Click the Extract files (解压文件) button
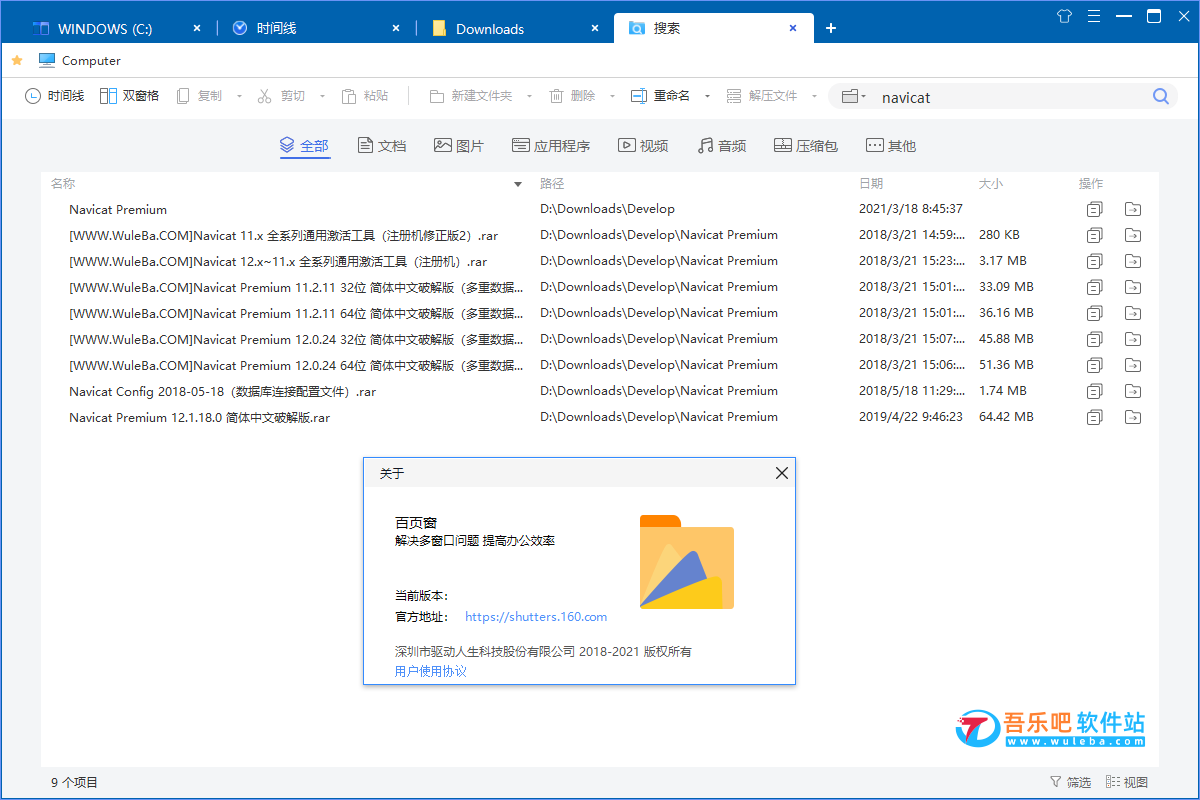This screenshot has width=1200, height=800. point(762,96)
